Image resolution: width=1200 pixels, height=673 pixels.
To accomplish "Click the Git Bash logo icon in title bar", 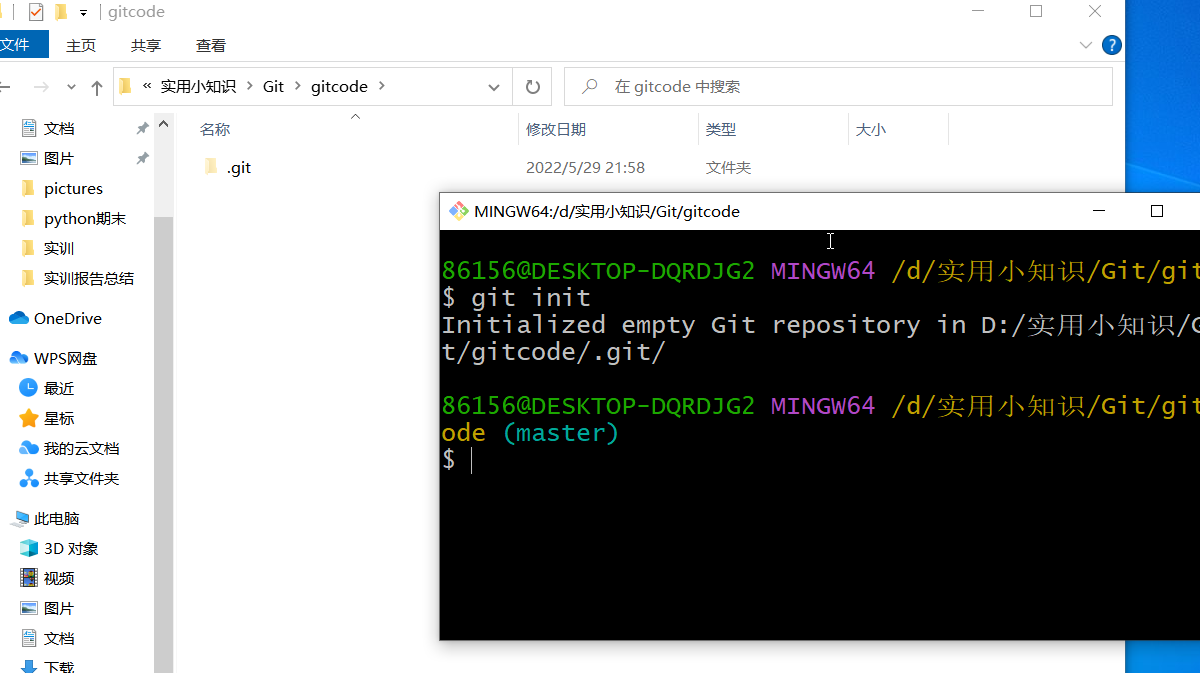I will pyautogui.click(x=458, y=211).
